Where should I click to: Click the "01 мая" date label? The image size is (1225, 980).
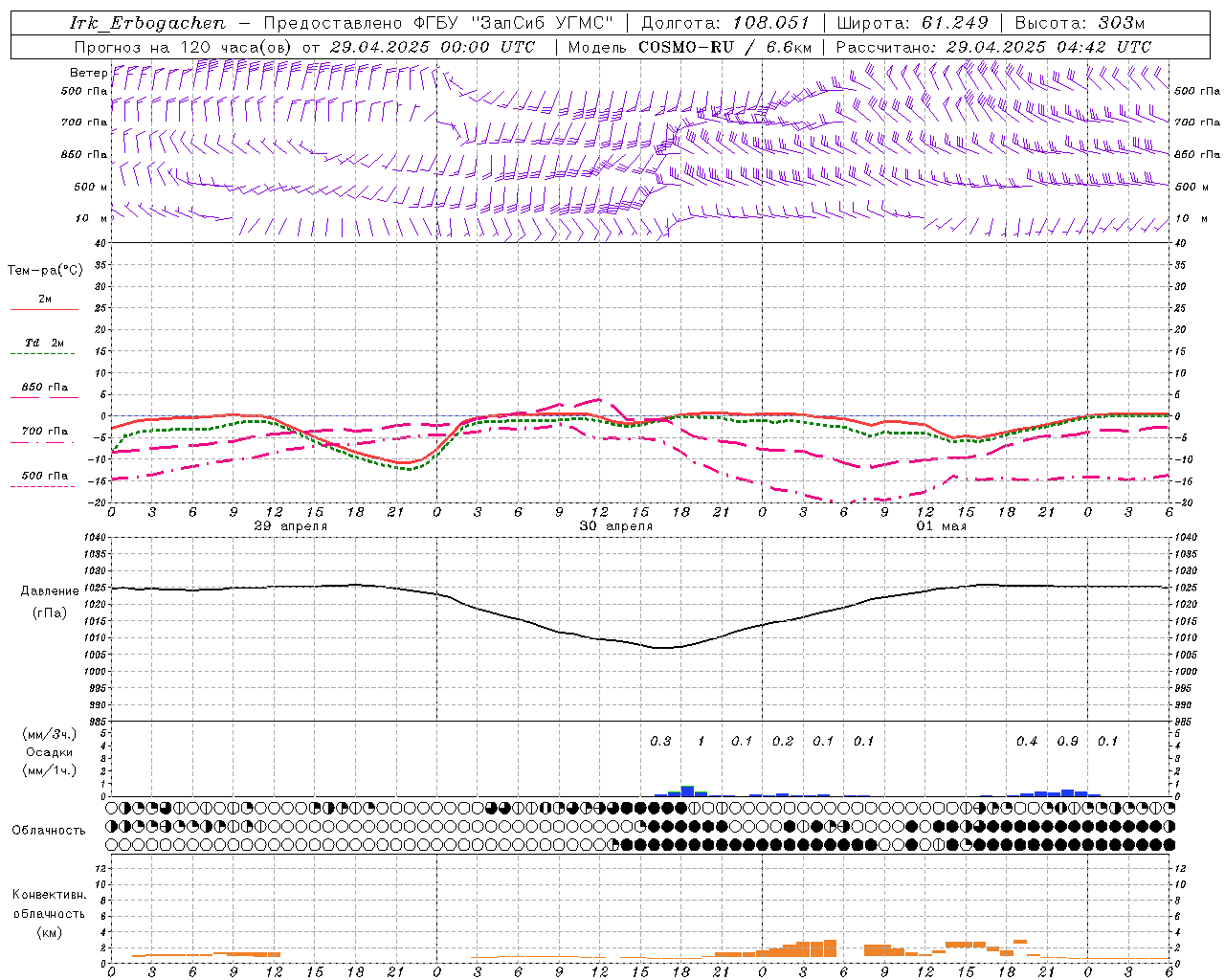click(942, 526)
